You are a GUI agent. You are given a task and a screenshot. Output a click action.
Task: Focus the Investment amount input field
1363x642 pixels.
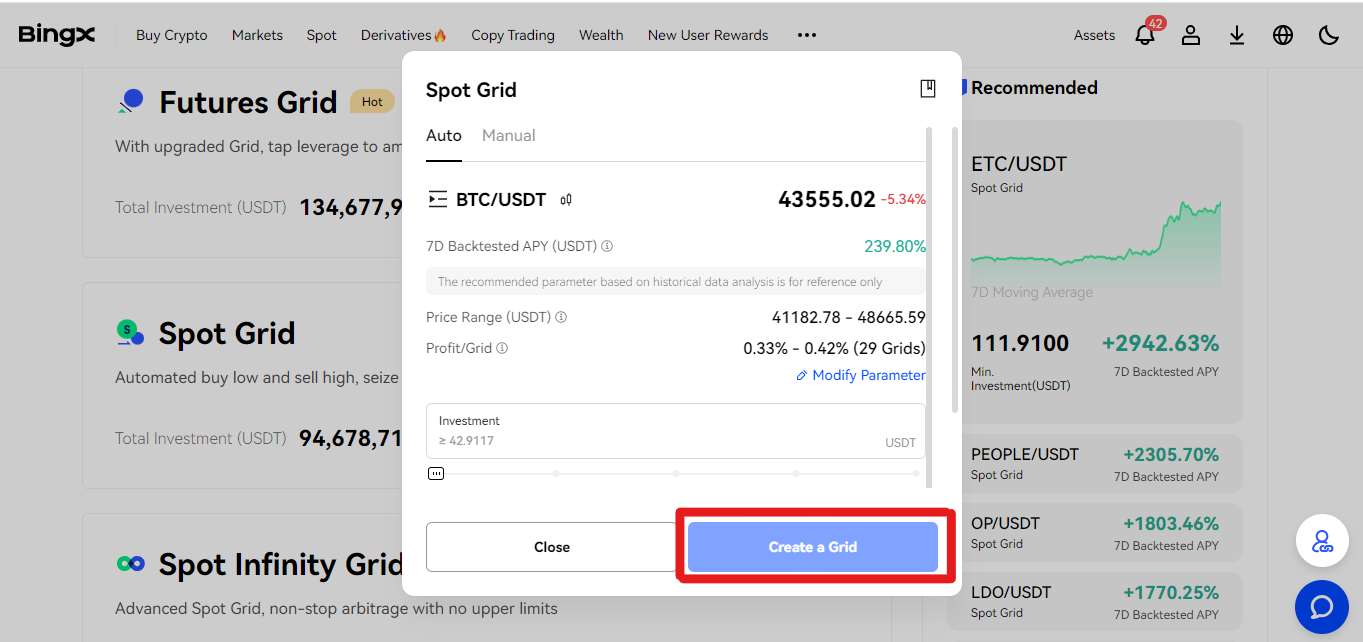676,431
